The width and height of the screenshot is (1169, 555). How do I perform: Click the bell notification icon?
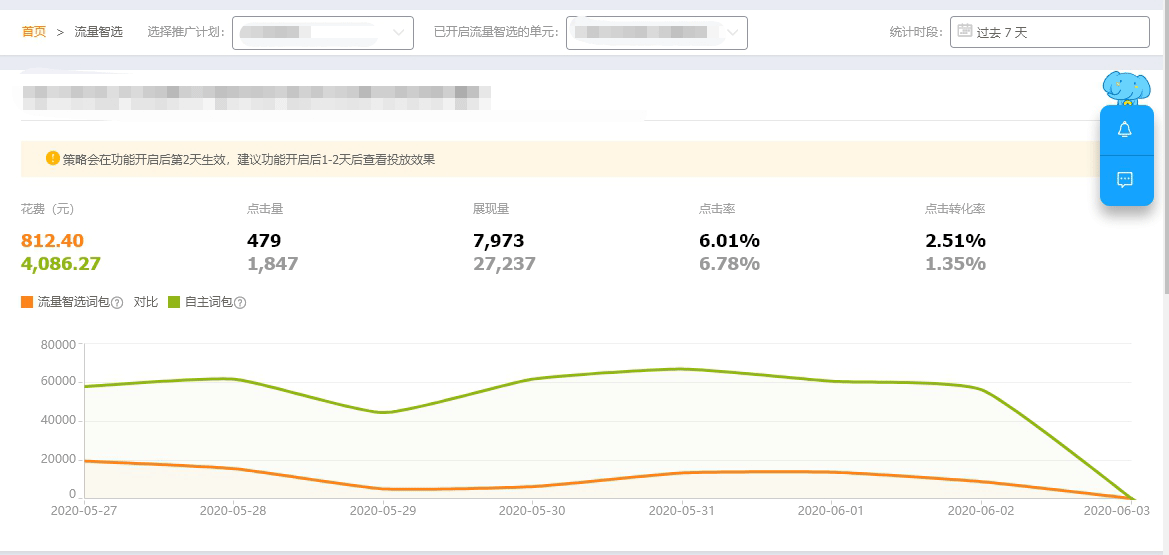[x=1125, y=130]
